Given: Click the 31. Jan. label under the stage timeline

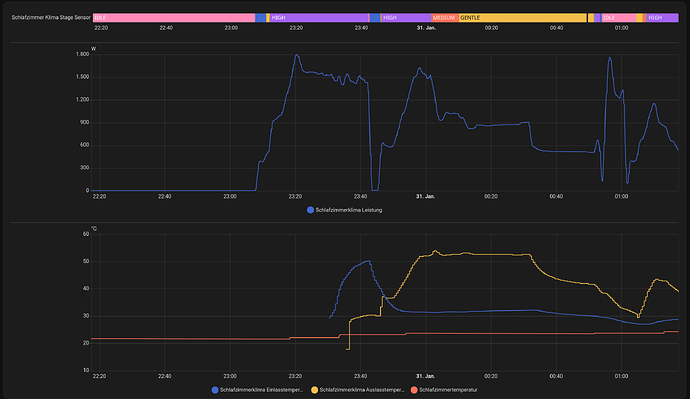Looking at the screenshot, I should click(426, 28).
